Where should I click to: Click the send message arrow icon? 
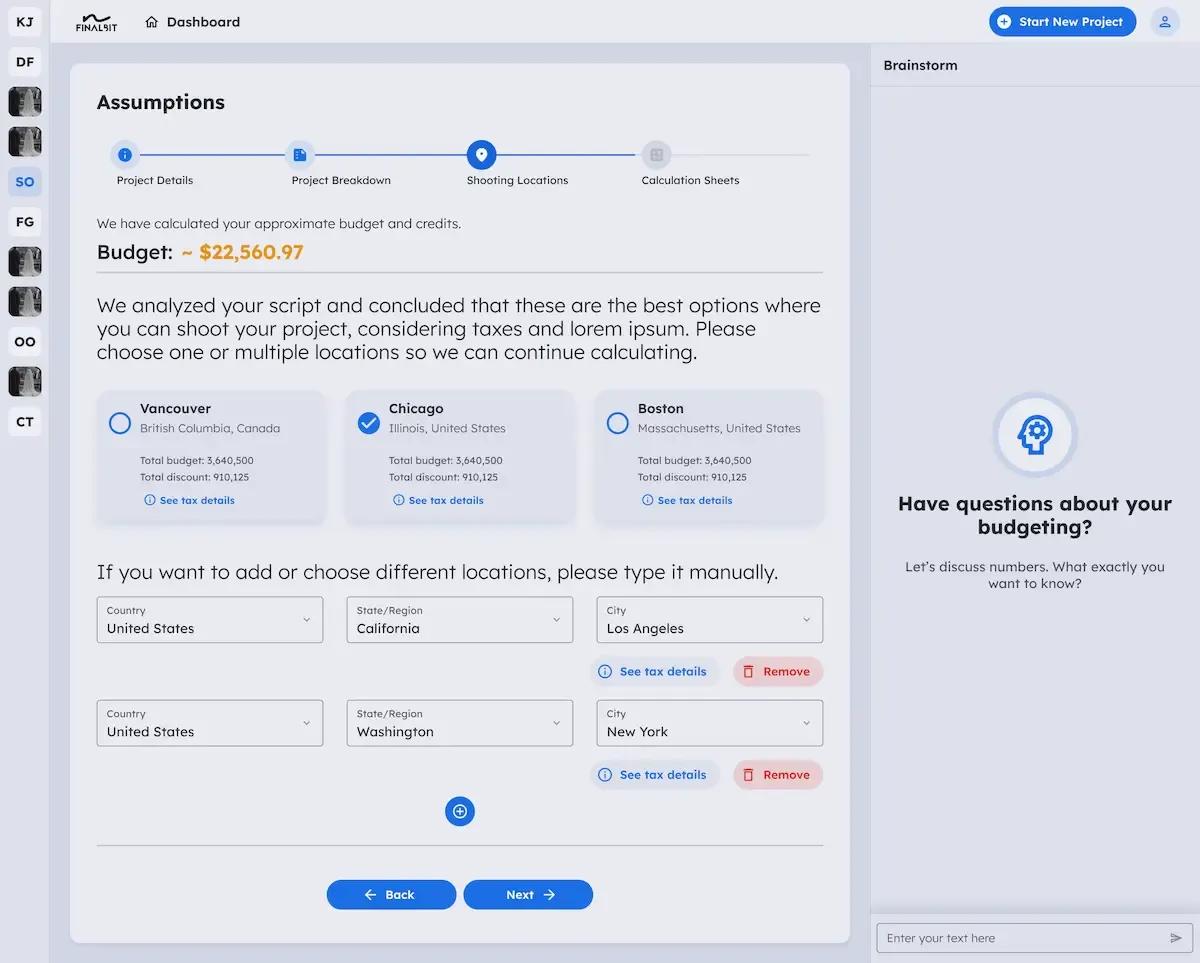[1175, 938]
